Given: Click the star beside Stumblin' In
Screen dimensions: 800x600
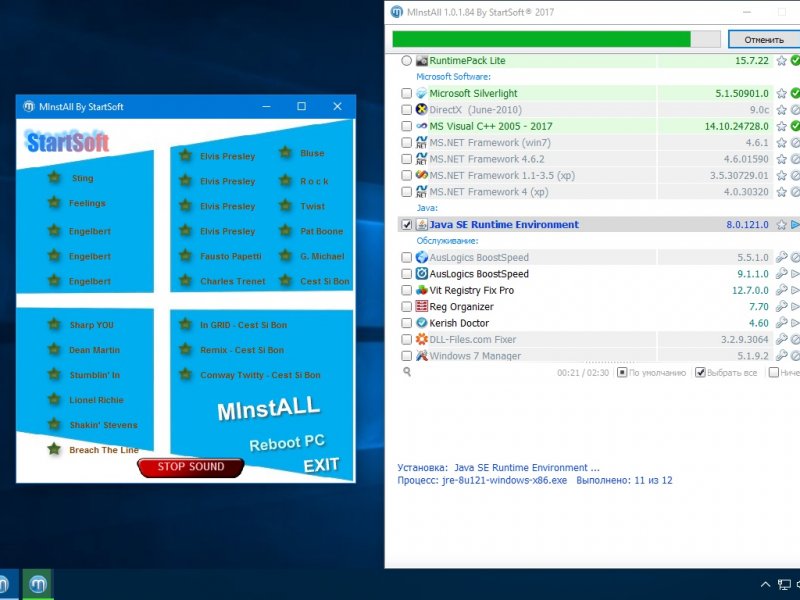Looking at the screenshot, I should pyautogui.click(x=54, y=374).
